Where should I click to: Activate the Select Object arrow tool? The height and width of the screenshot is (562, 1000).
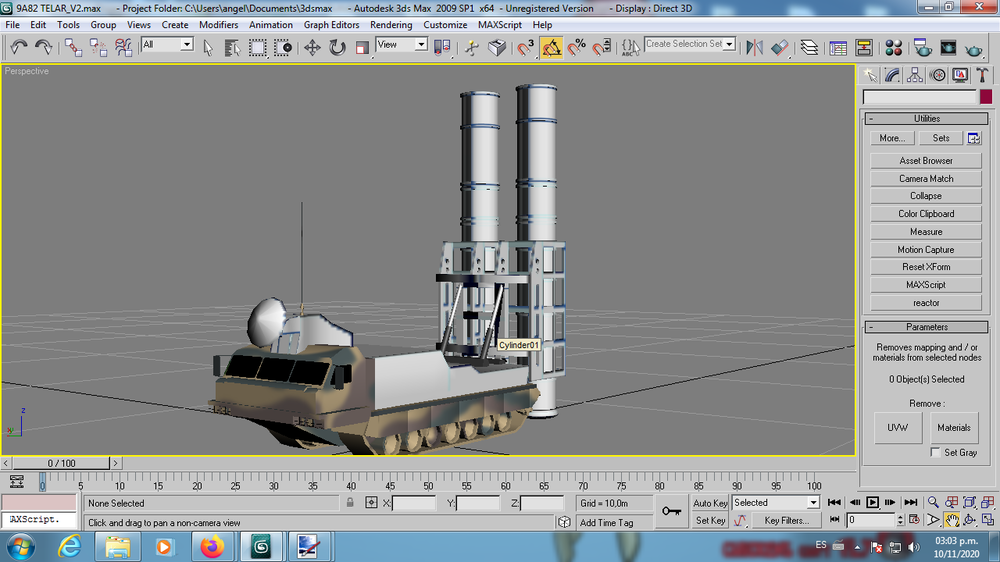click(208, 48)
